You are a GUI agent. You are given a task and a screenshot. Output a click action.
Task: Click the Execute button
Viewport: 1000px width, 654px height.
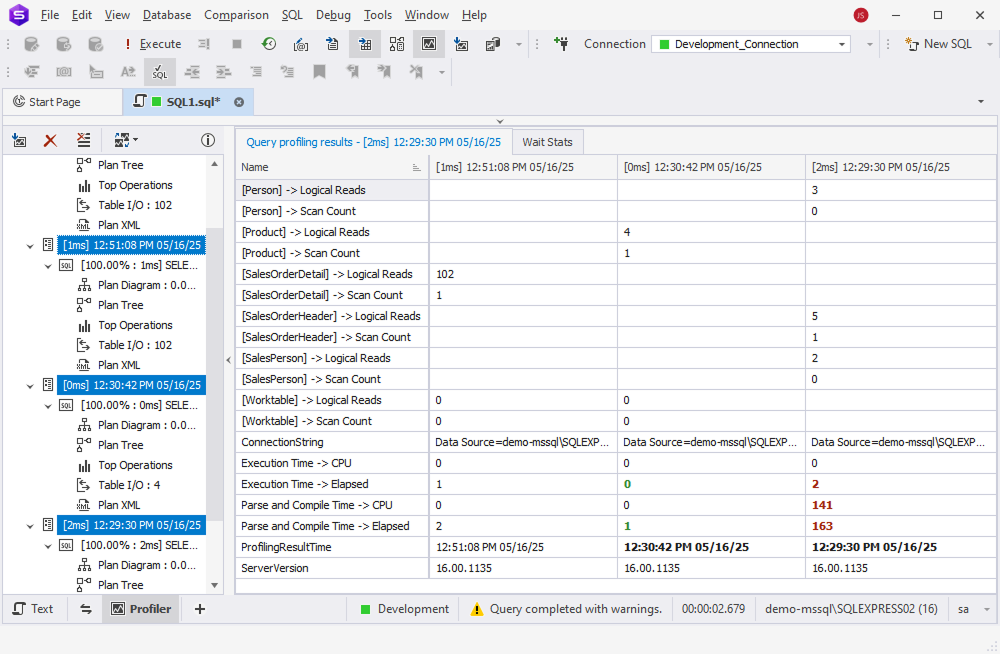click(x=160, y=44)
